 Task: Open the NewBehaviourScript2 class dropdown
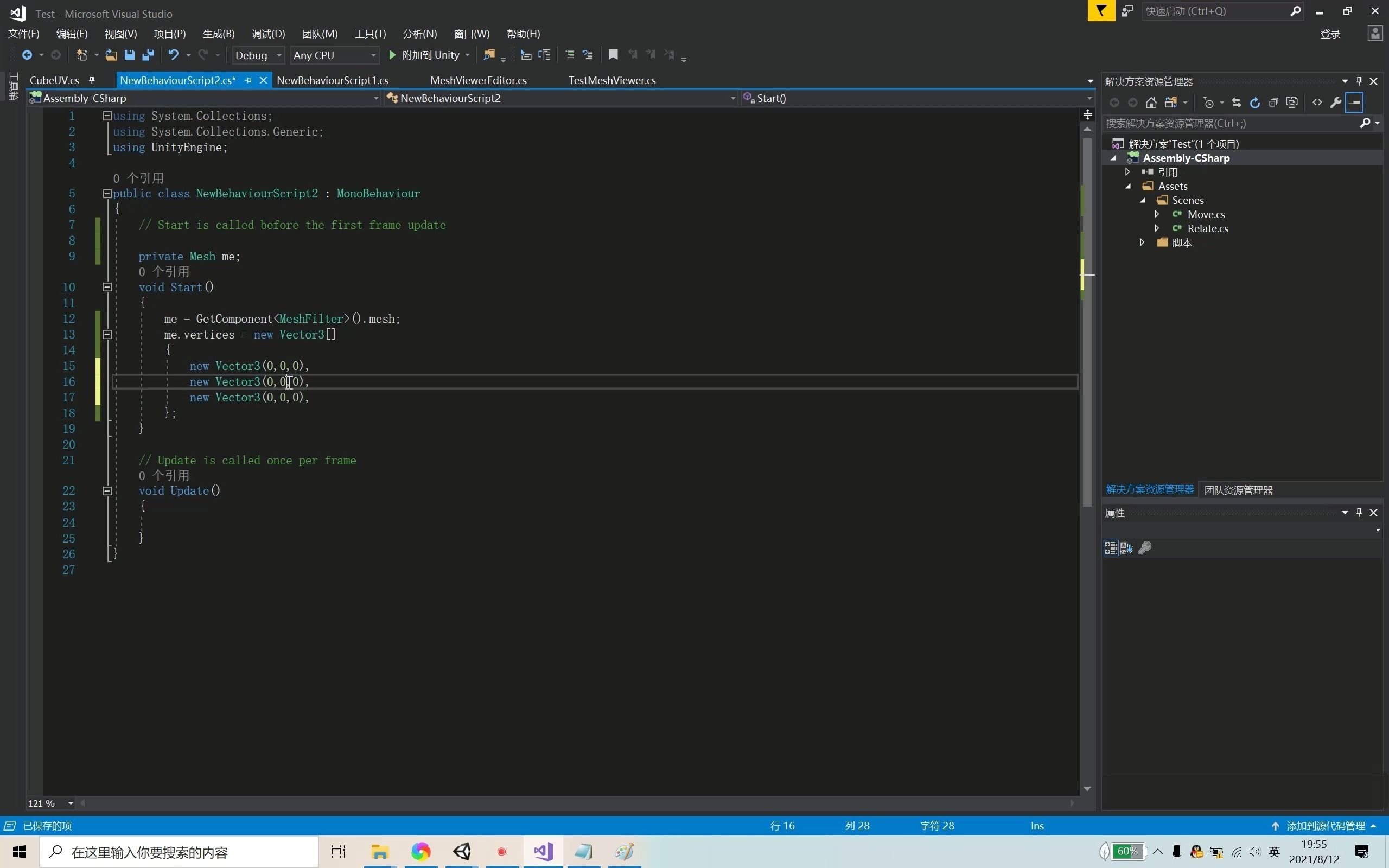click(x=562, y=98)
